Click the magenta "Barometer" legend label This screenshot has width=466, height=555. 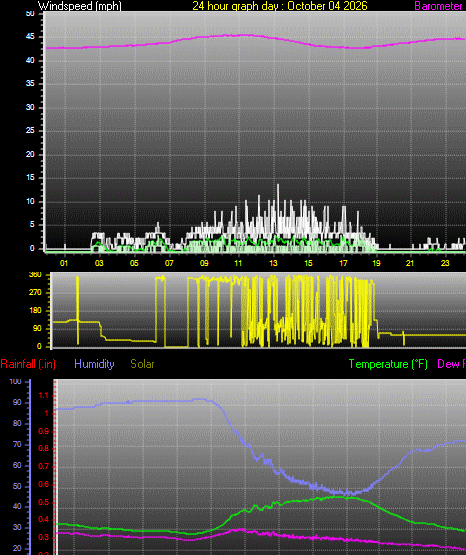click(x=438, y=6)
